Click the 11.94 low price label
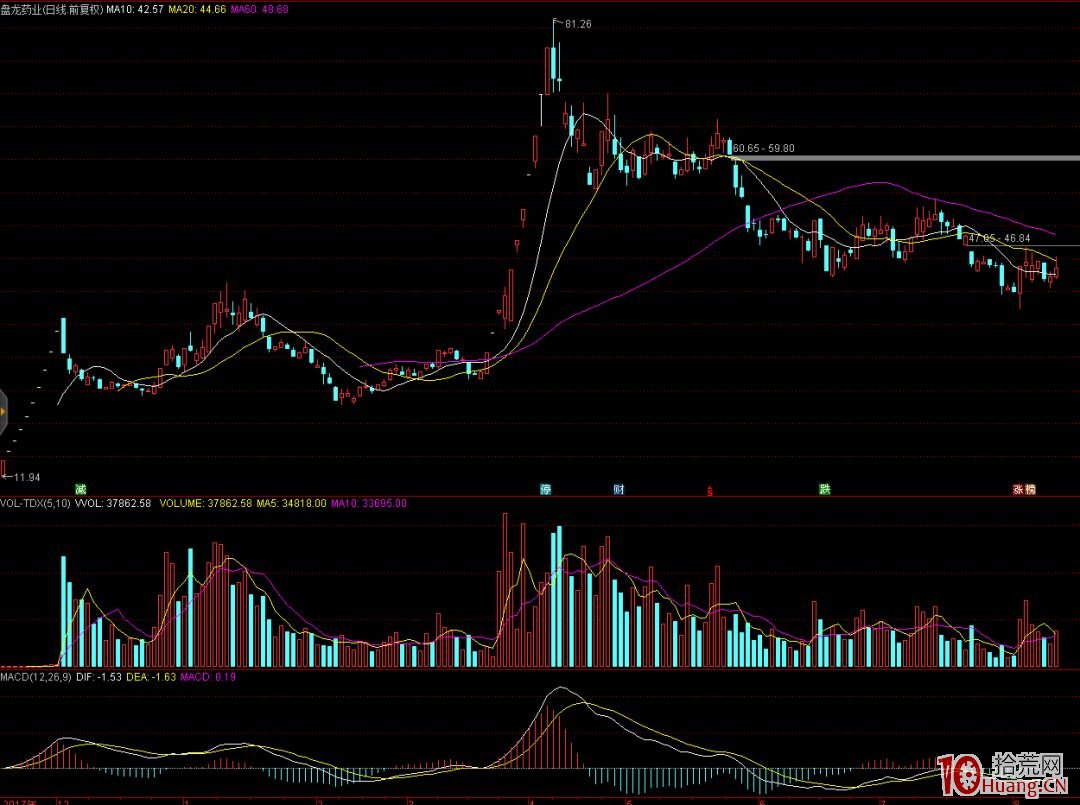This screenshot has width=1080, height=805. point(27,477)
